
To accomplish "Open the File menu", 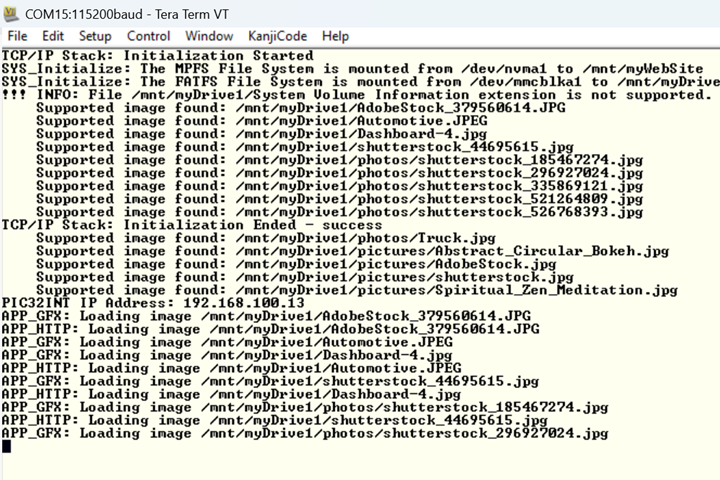I will coord(17,36).
